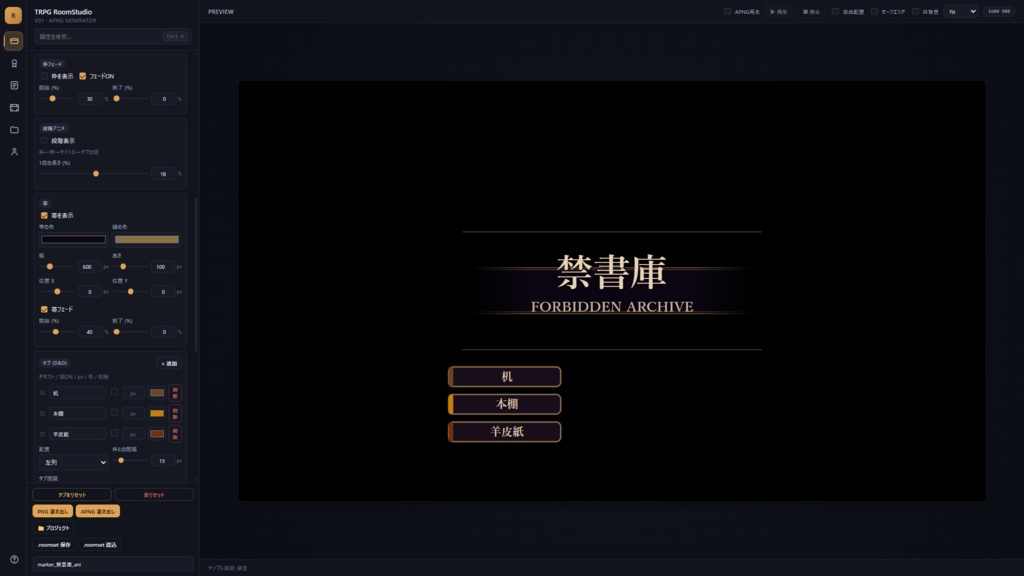This screenshot has width=1024, height=576.
Task: Open the gold 線の色 color swatch
Action: (147, 240)
